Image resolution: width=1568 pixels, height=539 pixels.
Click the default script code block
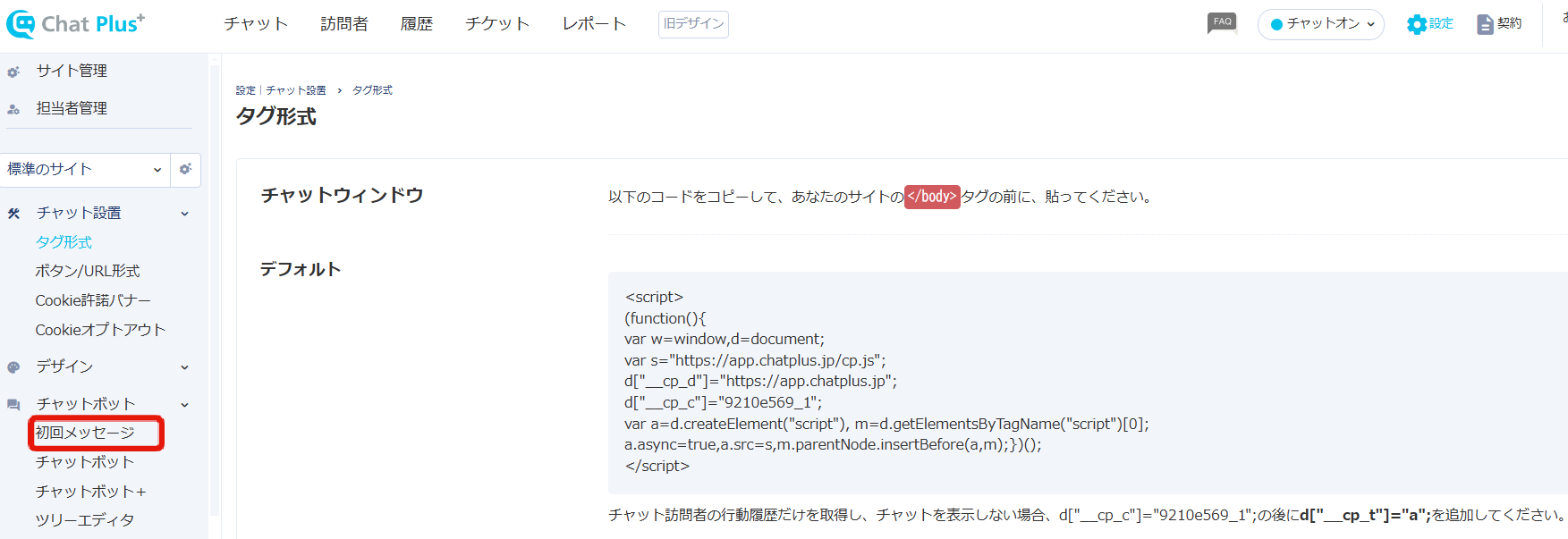1088,383
